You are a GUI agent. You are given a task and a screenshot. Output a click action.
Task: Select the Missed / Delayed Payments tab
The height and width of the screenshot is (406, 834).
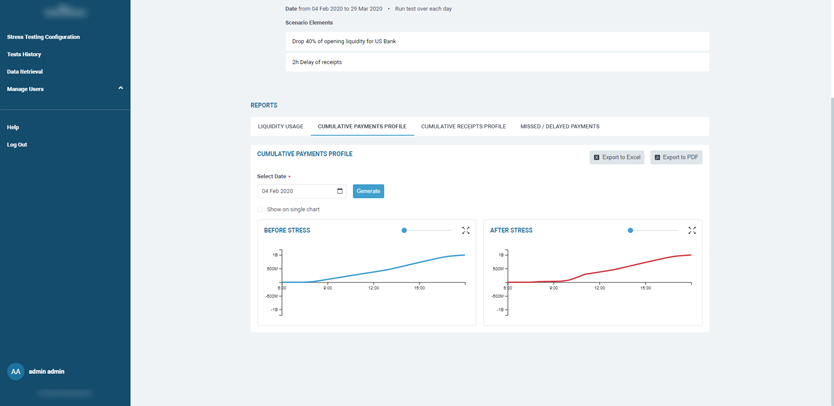559,127
